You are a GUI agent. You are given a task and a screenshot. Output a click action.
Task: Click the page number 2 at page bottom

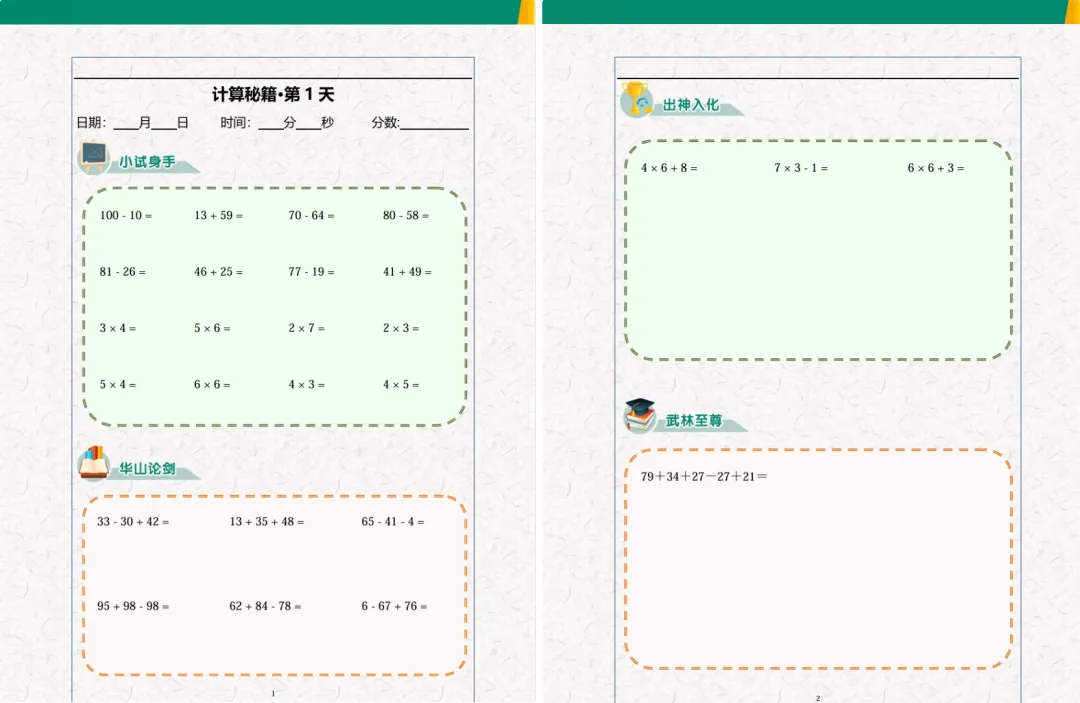pos(818,698)
